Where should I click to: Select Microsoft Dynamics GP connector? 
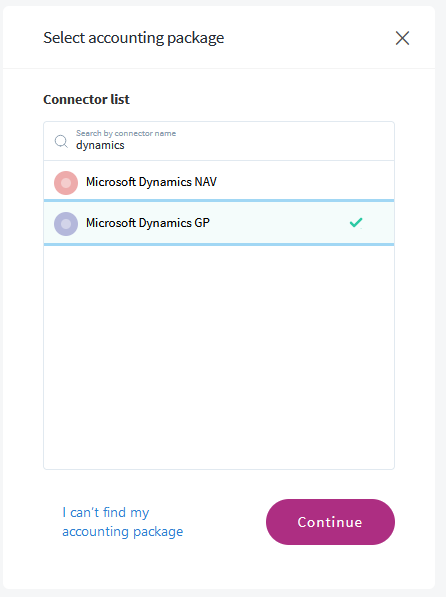pos(219,223)
